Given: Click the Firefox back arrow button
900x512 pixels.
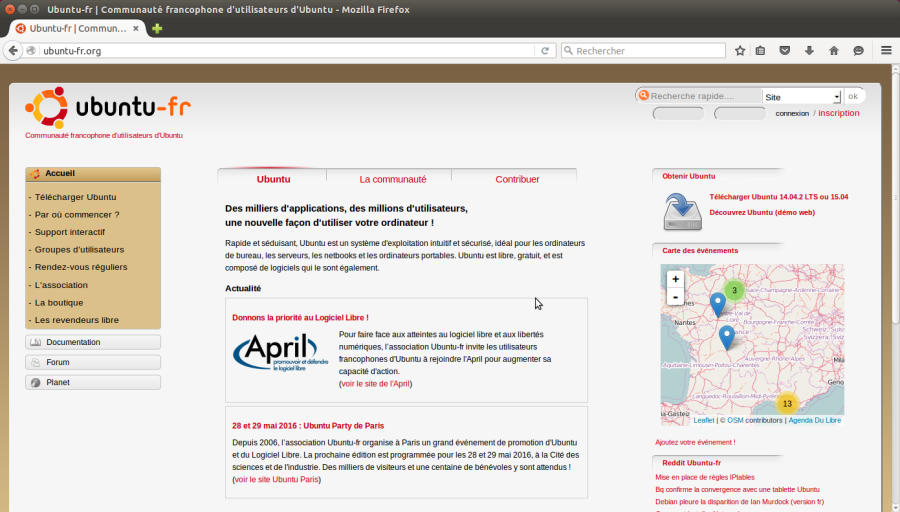Looking at the screenshot, I should pos(13,51).
